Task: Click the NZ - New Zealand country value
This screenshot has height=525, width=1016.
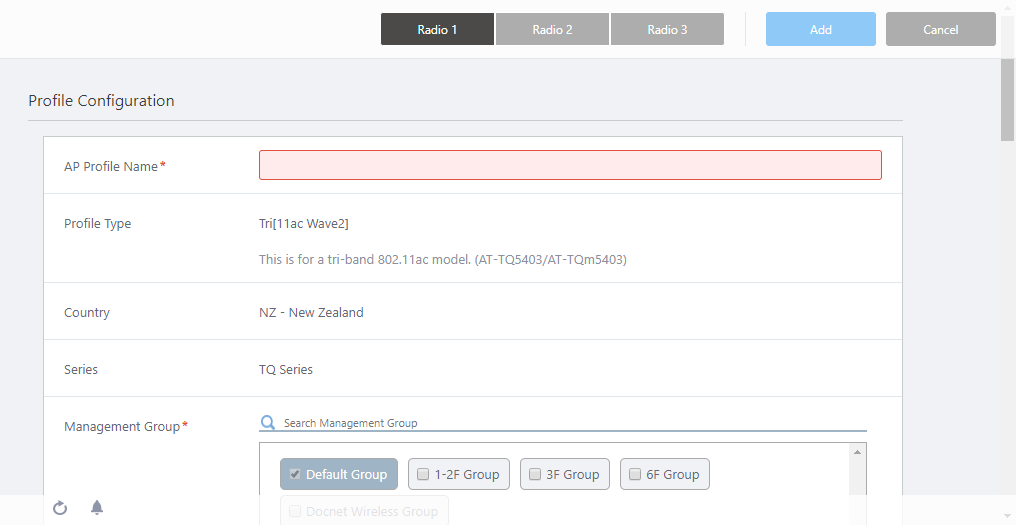Action: click(311, 313)
